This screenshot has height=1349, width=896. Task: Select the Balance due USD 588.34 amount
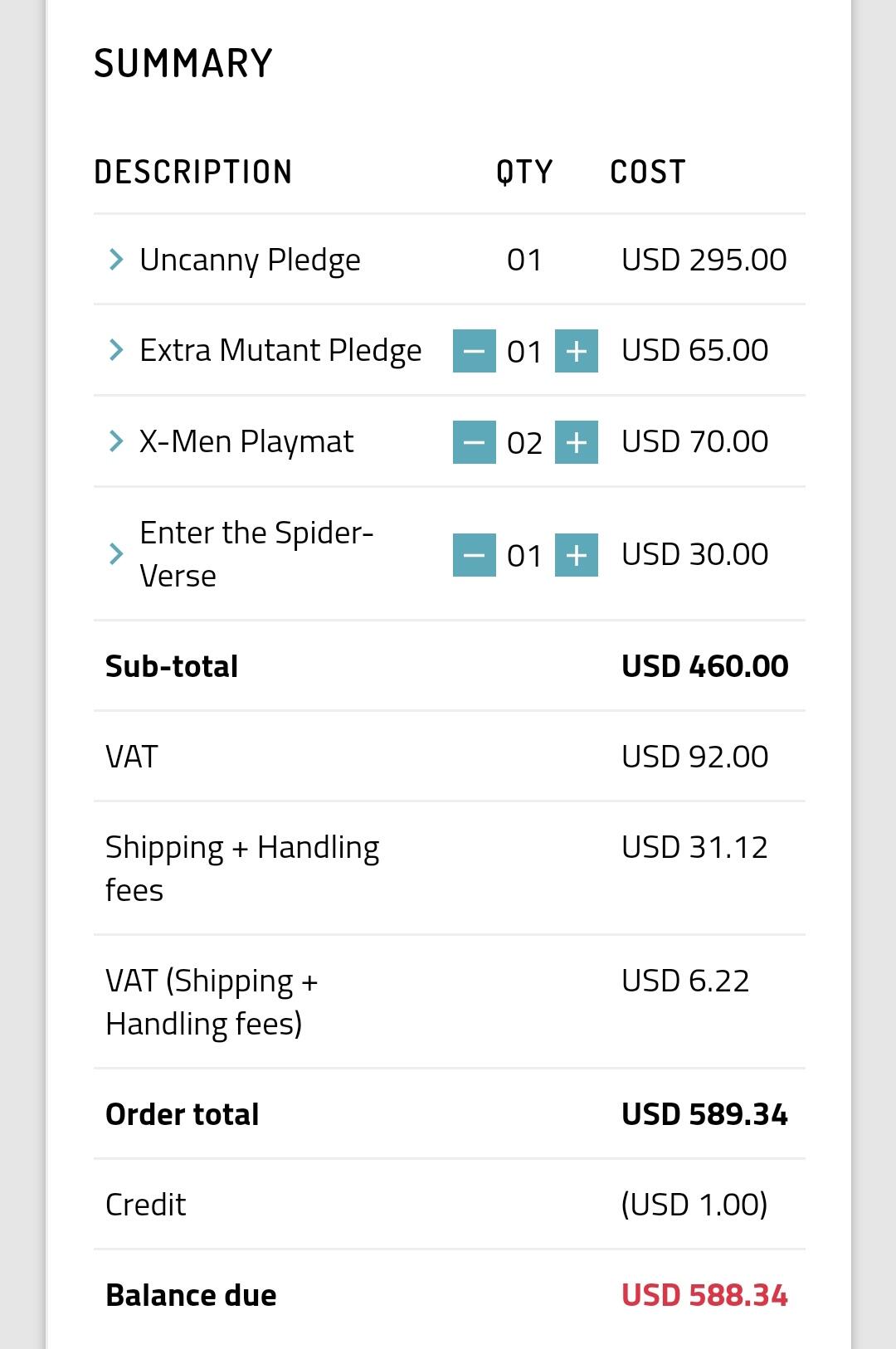click(x=704, y=1295)
